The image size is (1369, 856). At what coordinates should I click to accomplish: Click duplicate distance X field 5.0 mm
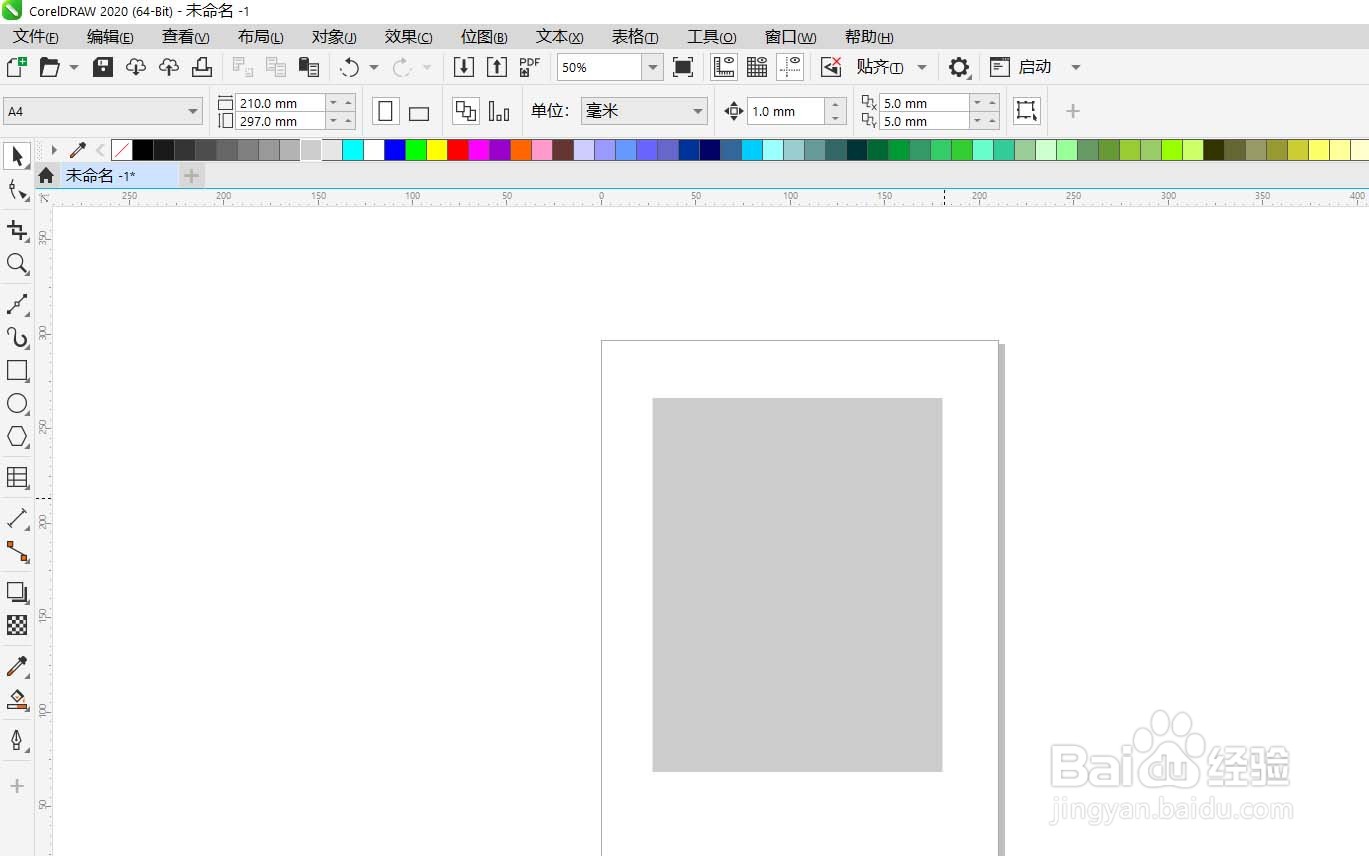[925, 103]
